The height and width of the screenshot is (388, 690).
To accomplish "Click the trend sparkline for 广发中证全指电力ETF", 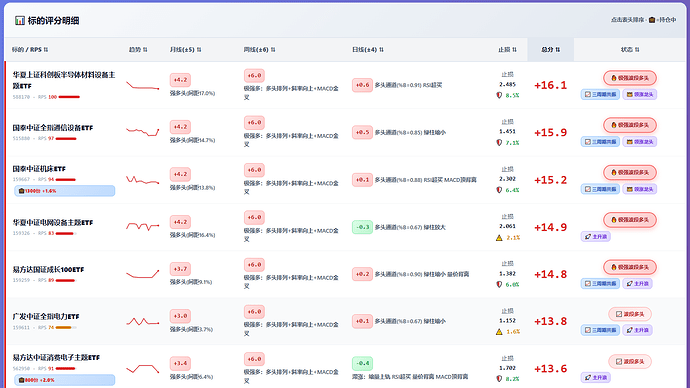I will coord(143,322).
